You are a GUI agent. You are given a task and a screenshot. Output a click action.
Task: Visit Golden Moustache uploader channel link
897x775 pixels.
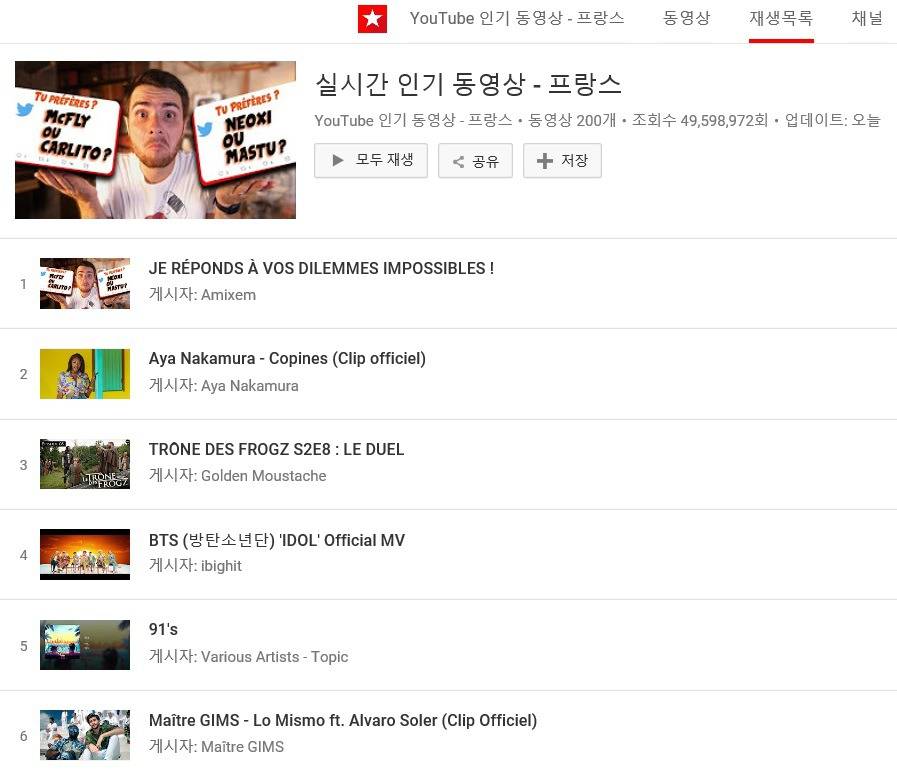(x=263, y=476)
